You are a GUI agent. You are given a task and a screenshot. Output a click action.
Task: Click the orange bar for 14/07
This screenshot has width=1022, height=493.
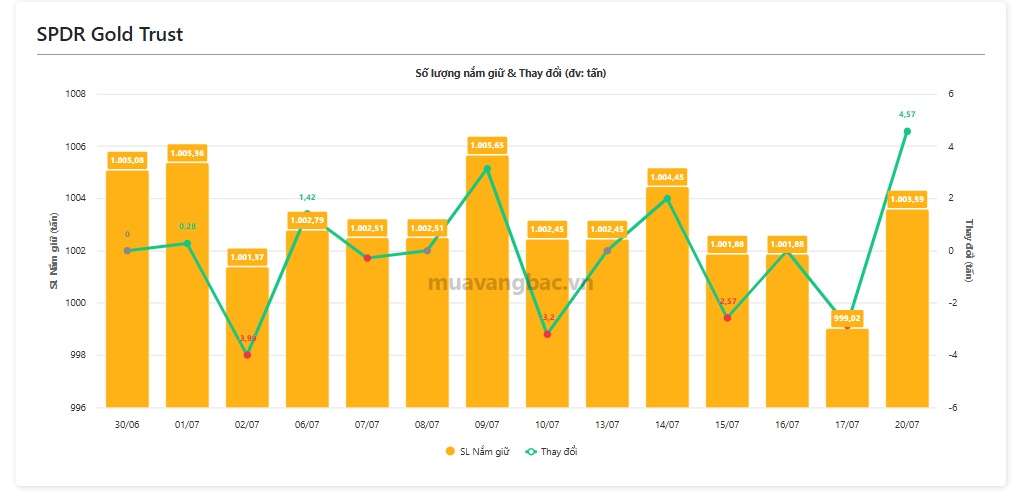667,297
